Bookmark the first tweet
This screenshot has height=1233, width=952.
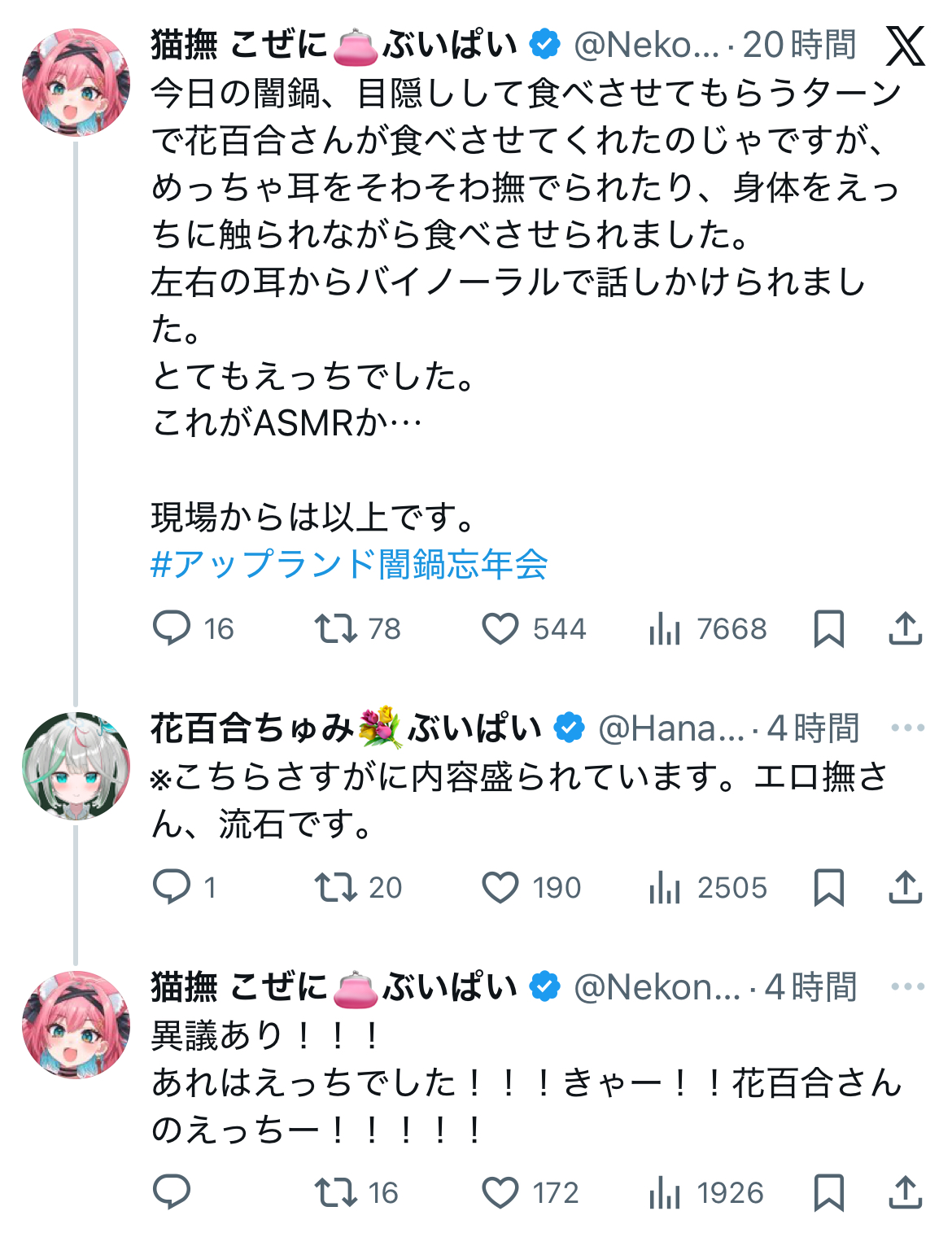pos(828,628)
